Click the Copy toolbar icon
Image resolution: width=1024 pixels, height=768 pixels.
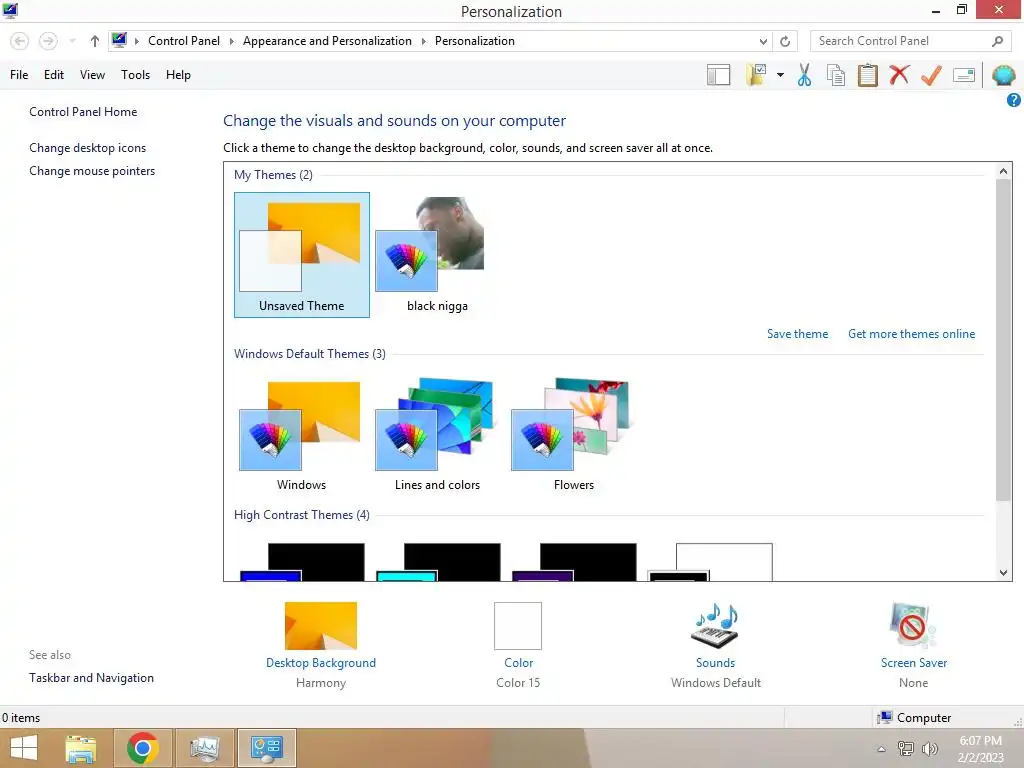point(836,75)
